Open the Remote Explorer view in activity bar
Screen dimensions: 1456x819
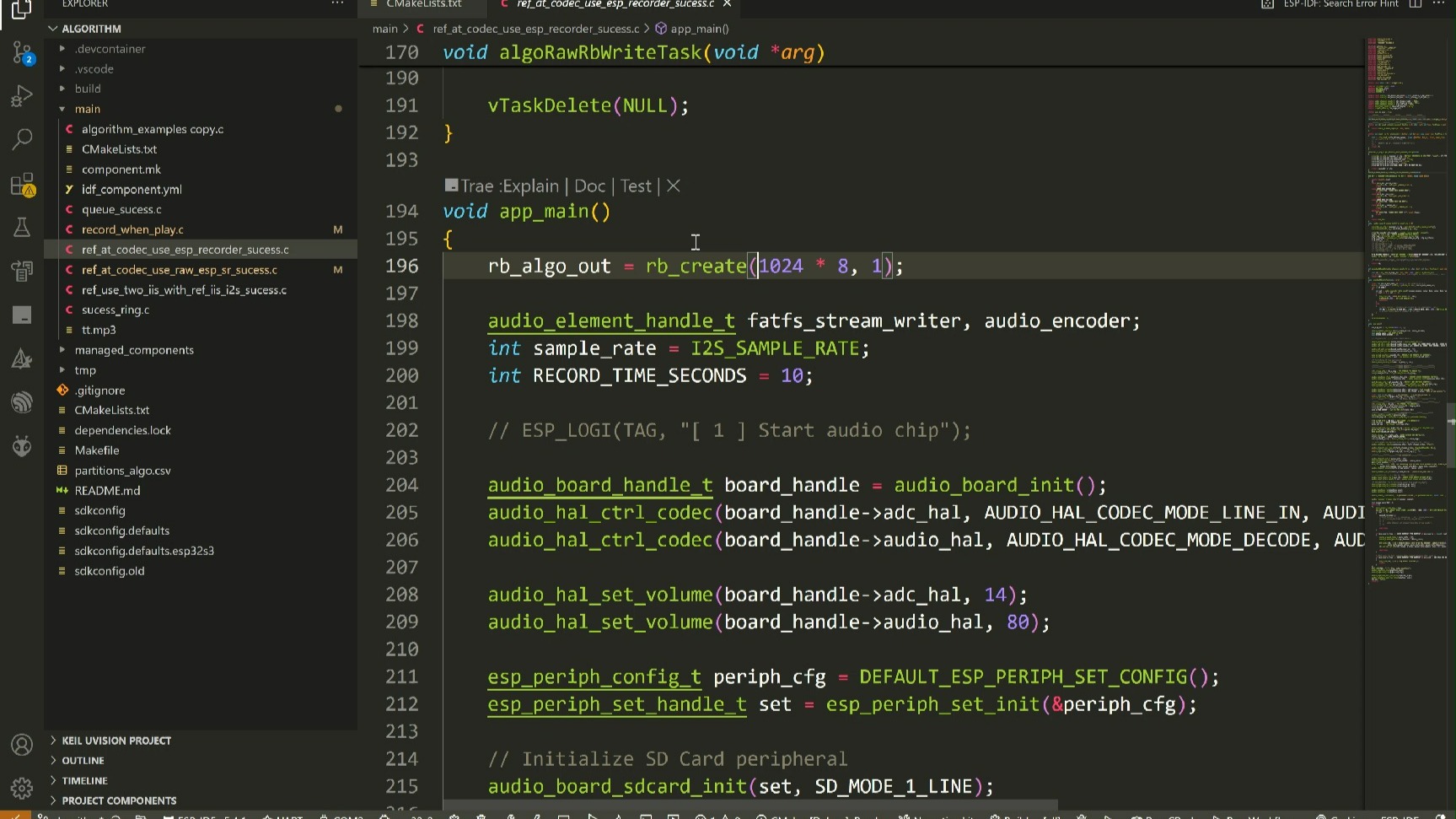(x=22, y=271)
